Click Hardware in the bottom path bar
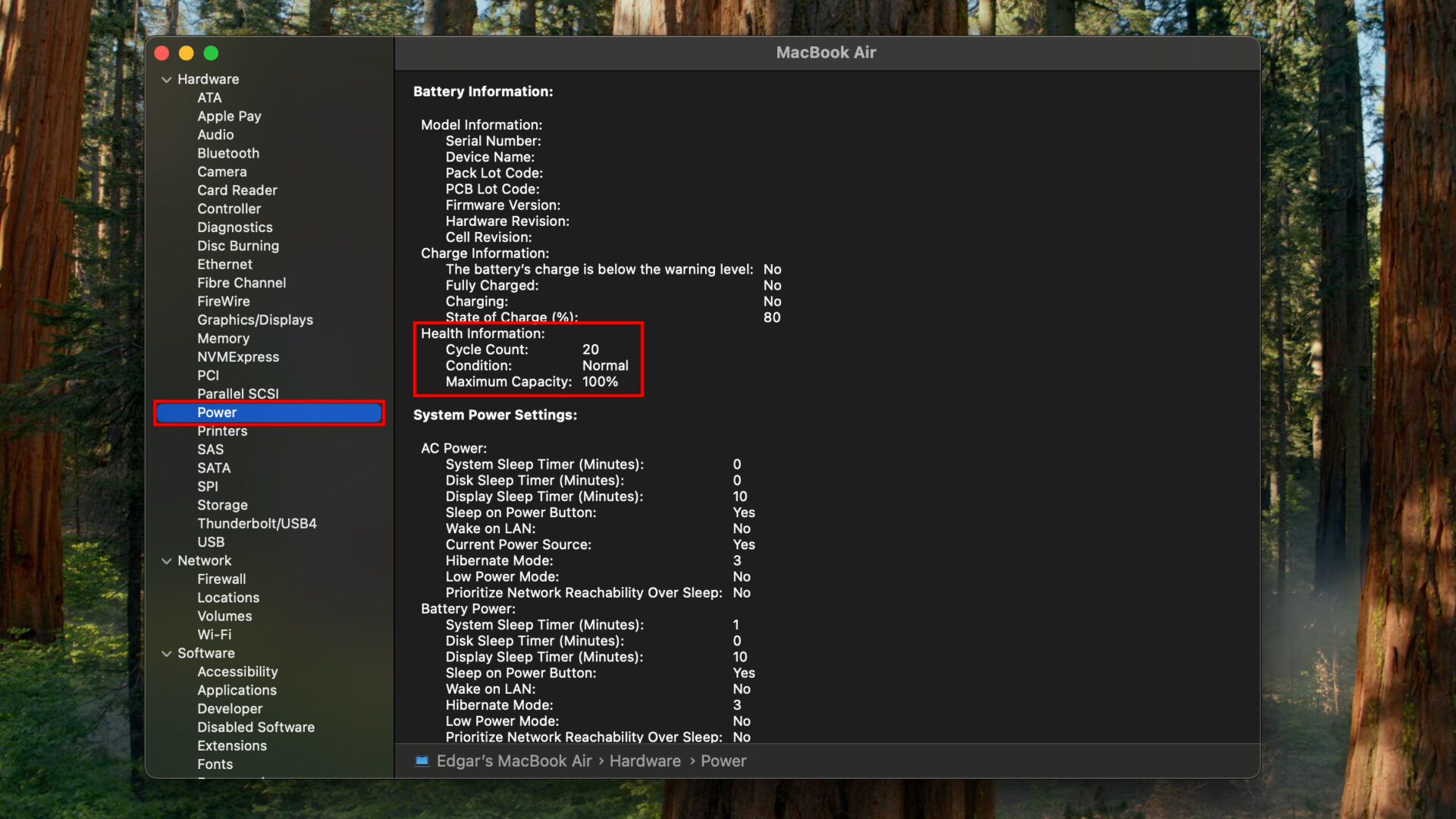This screenshot has width=1456, height=819. tap(645, 761)
